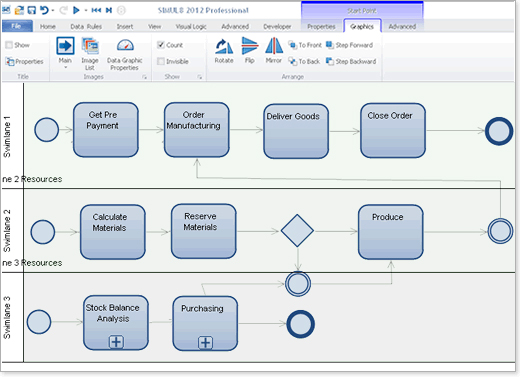Image resolution: width=520 pixels, height=378 pixels.
Task: Select Swimlane 3 start point circle
Action: pos(39,322)
